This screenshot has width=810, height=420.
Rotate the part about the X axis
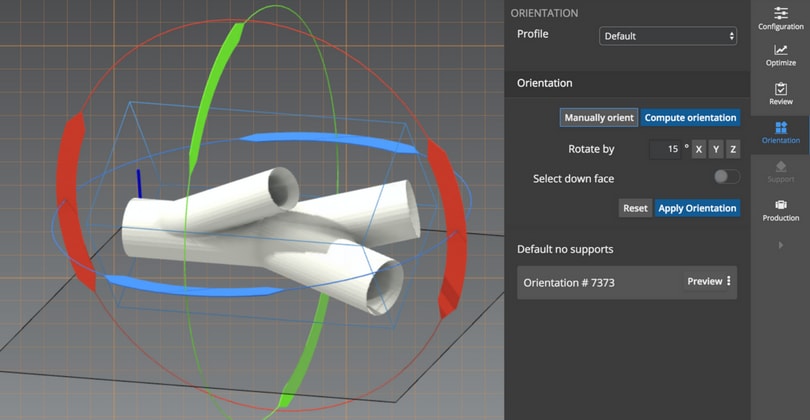click(x=698, y=149)
